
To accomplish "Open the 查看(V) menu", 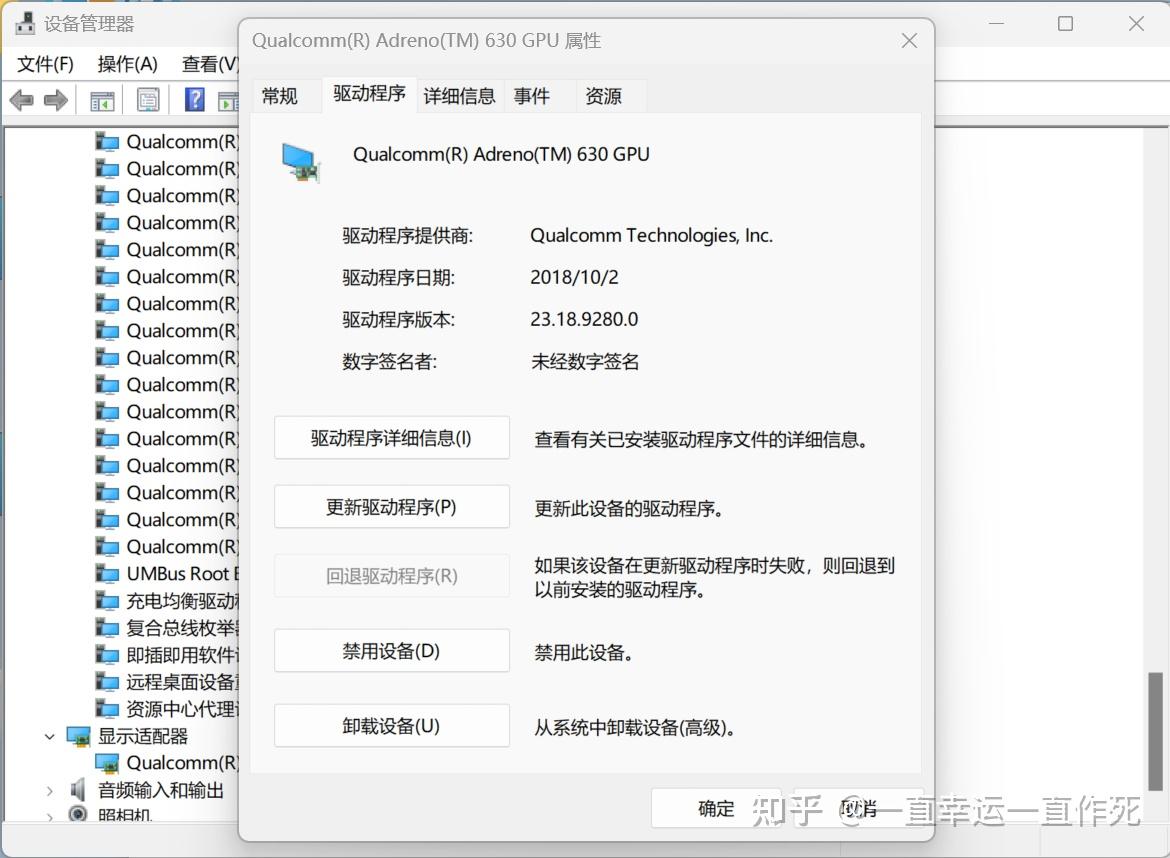I will (x=210, y=64).
